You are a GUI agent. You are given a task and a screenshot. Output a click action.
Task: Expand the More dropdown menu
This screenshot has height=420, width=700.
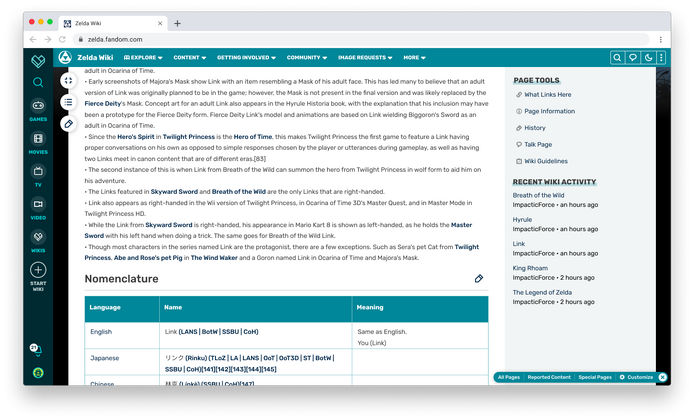pyautogui.click(x=414, y=58)
